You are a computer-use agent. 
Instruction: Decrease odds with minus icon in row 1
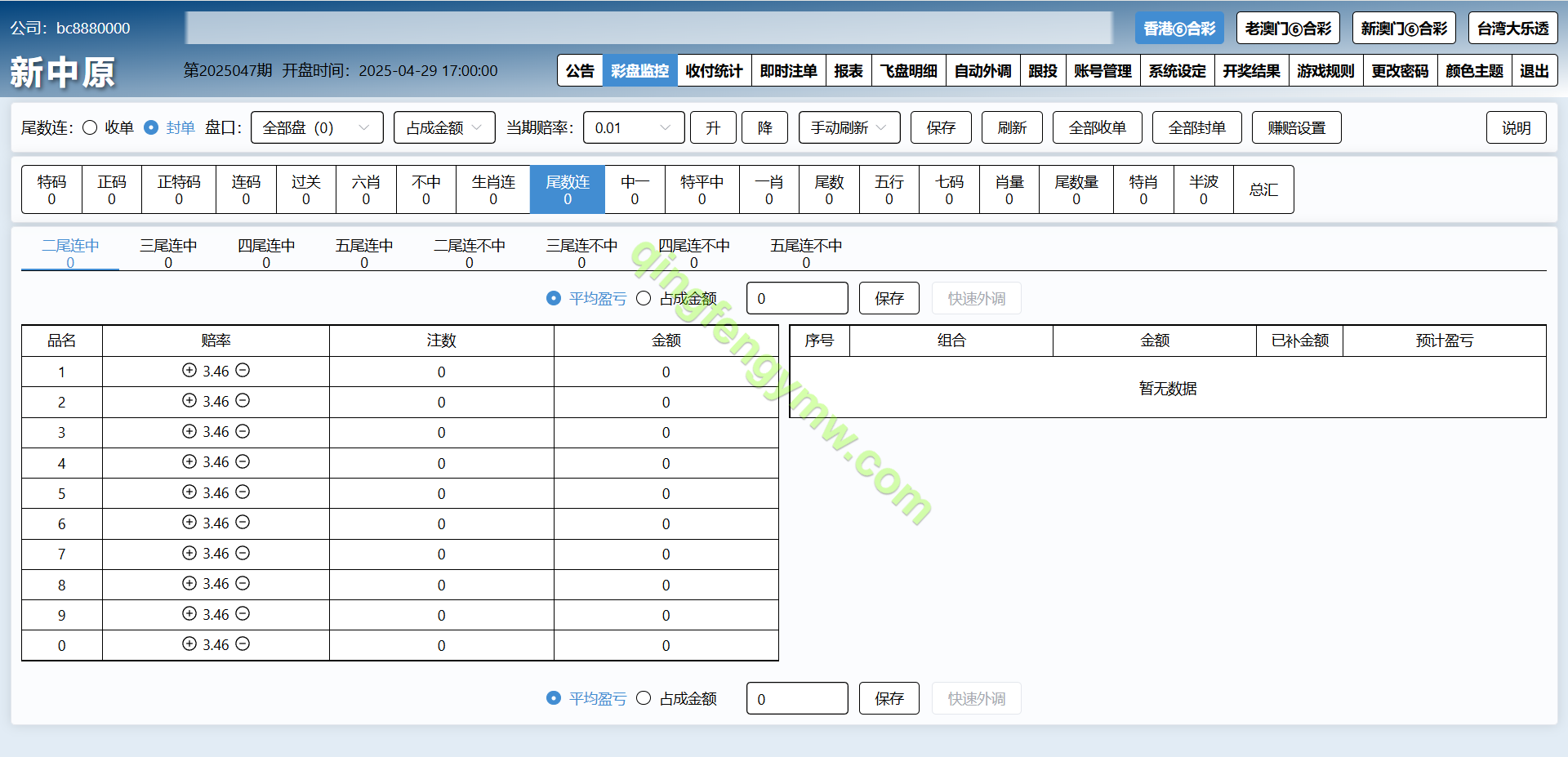coord(243,370)
